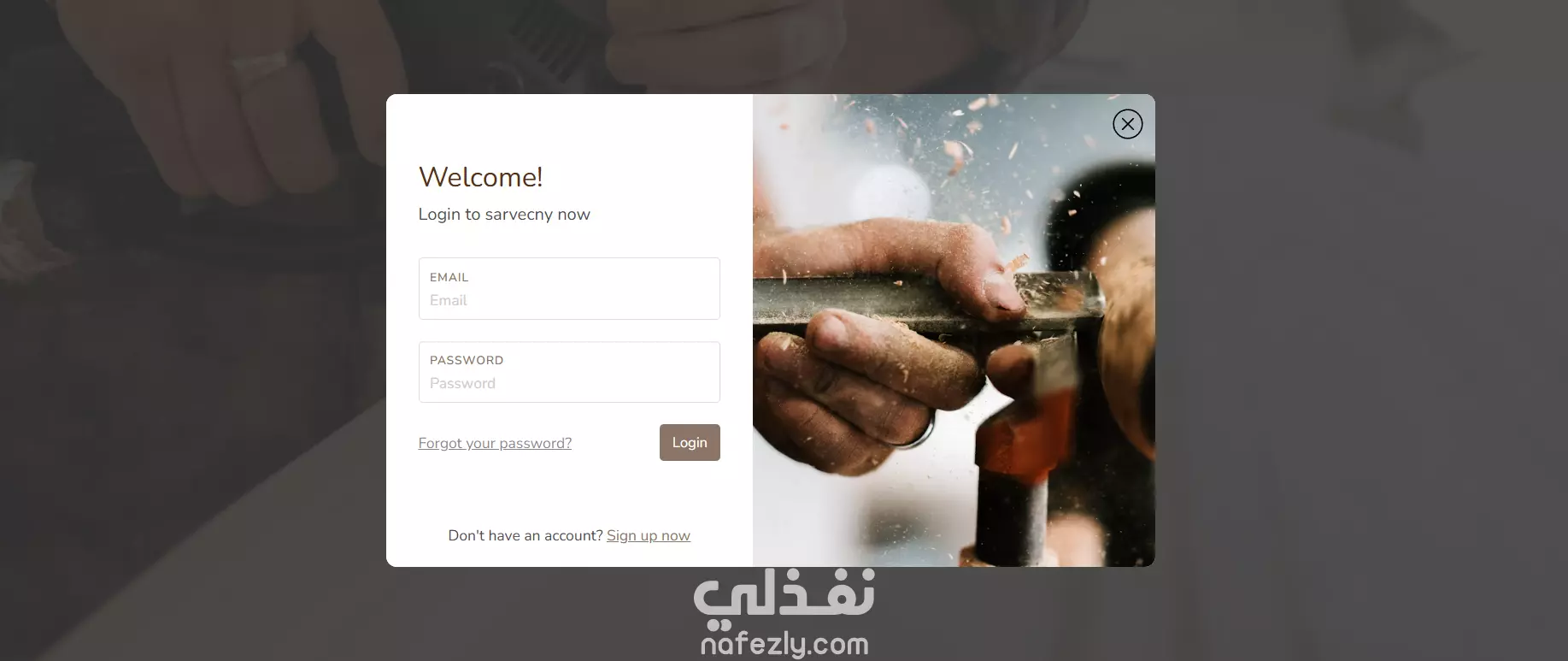Close the login dialog with the X icon
Screen dimensions: 1568x661
(1128, 124)
